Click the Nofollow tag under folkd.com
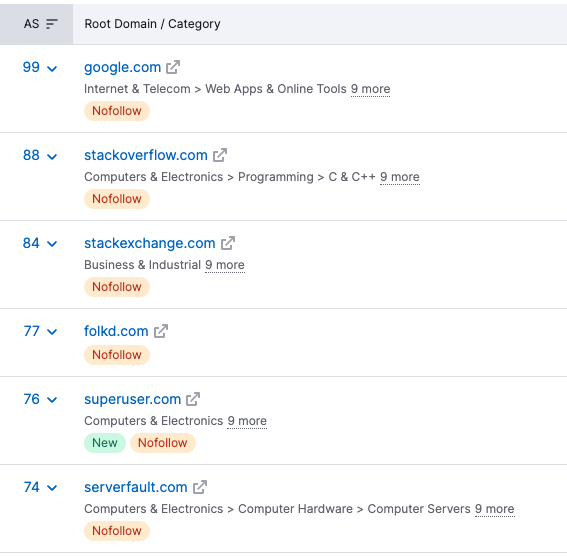 point(117,355)
